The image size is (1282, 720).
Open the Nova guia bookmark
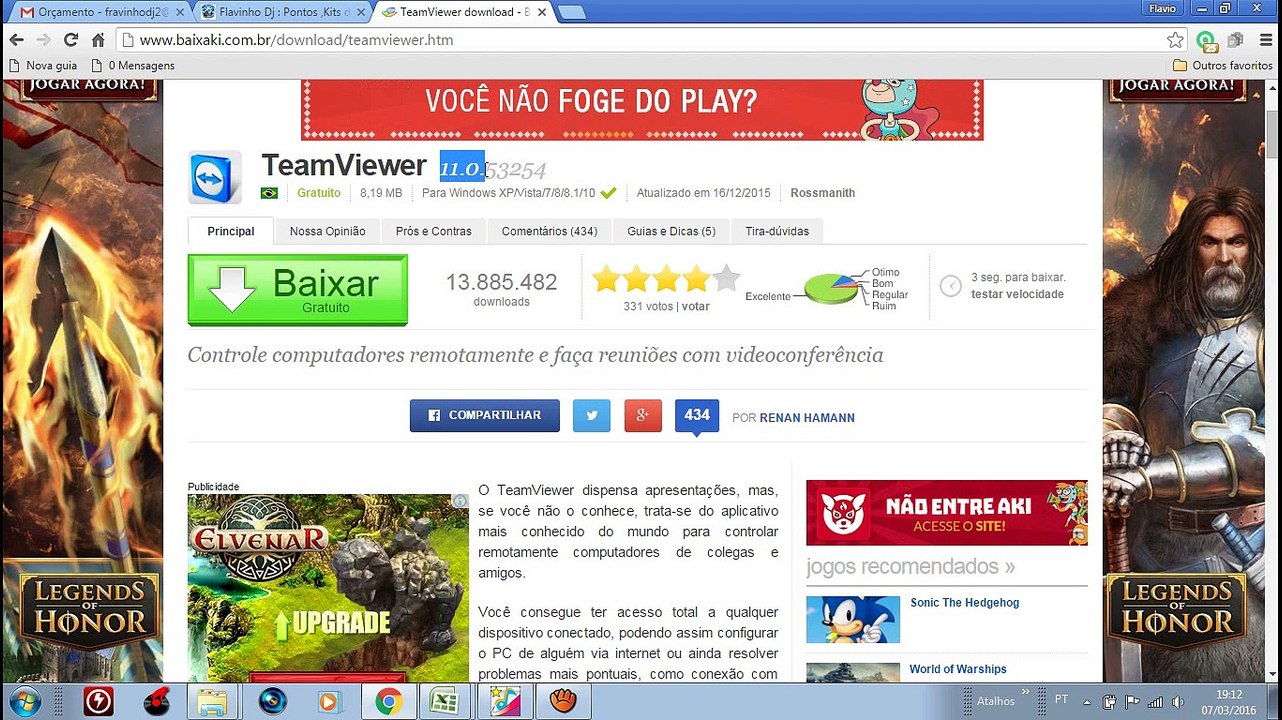pos(43,65)
